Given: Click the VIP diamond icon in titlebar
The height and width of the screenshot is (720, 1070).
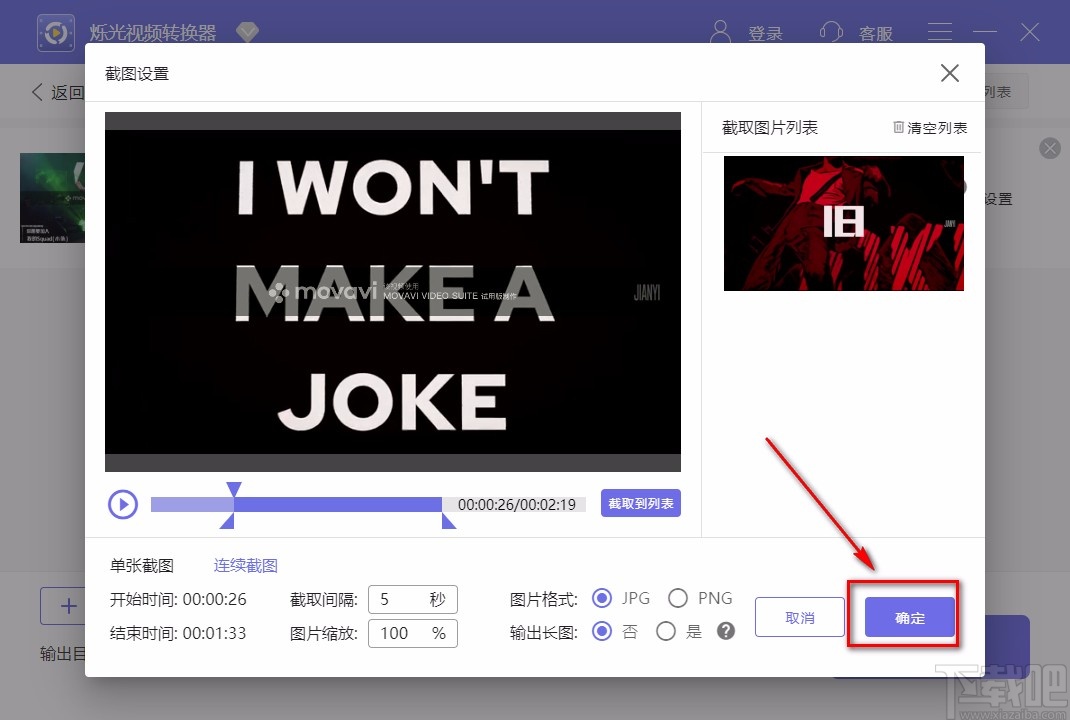Looking at the screenshot, I should click(x=247, y=31).
